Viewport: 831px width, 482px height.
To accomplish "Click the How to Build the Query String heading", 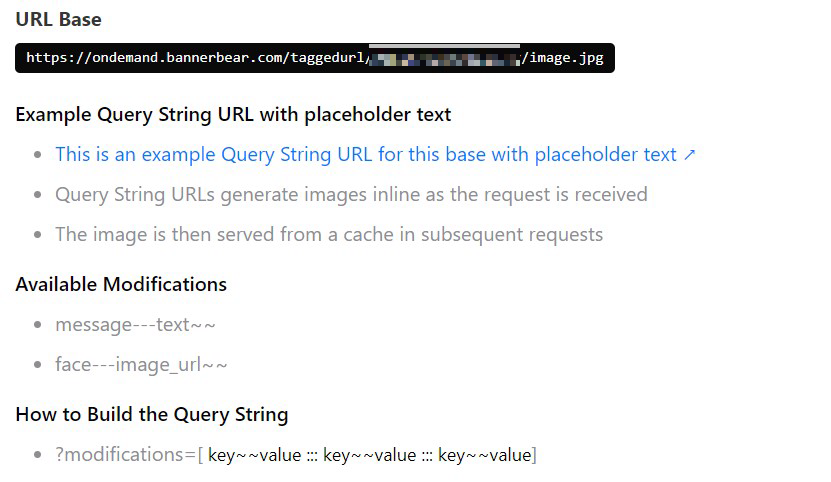I will tap(152, 414).
